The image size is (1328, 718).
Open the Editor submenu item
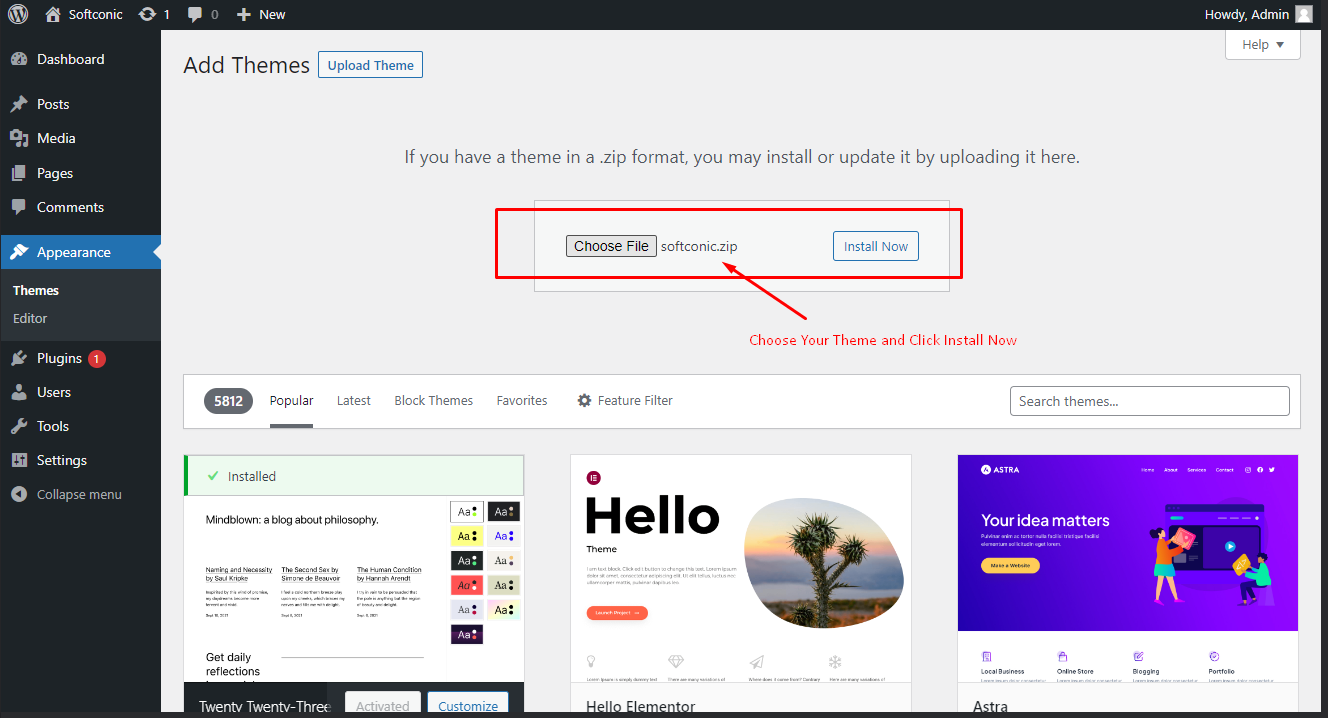(30, 318)
